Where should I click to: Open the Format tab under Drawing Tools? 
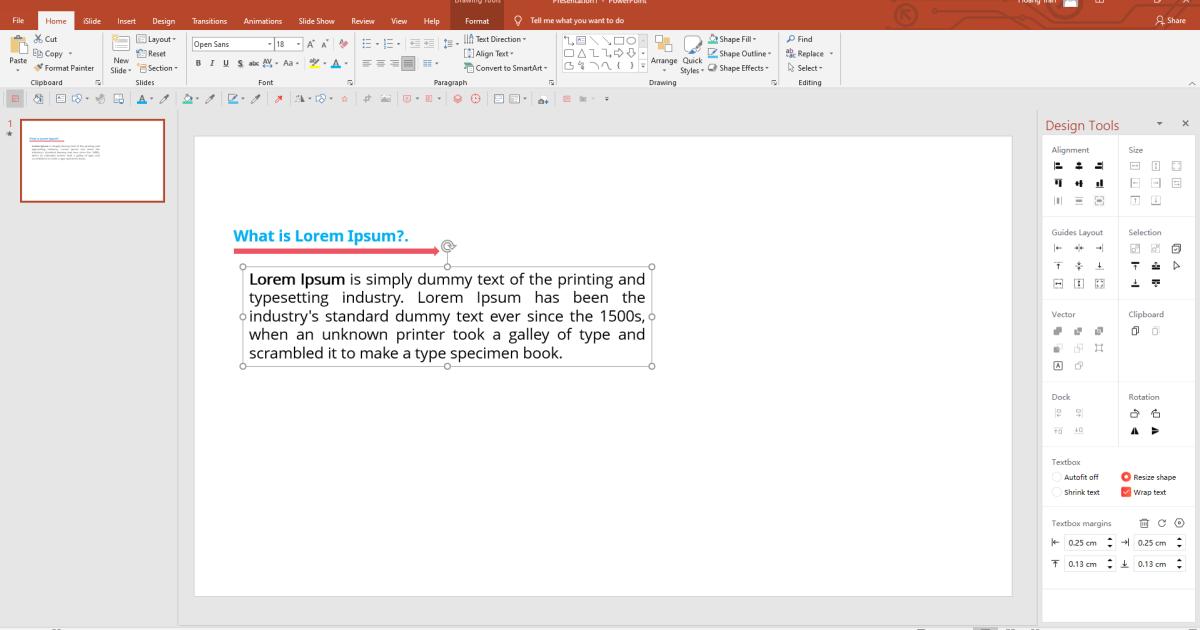[x=478, y=18]
